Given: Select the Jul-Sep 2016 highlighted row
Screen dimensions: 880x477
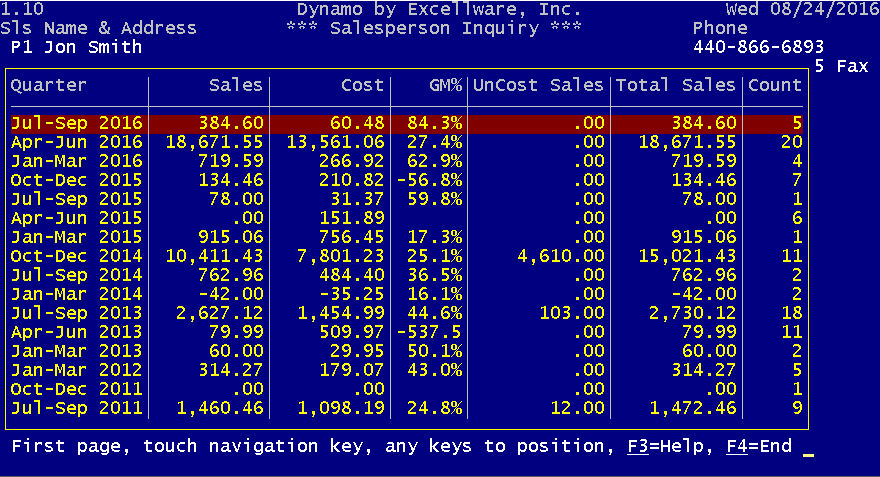Looking at the screenshot, I should pyautogui.click(x=407, y=123).
